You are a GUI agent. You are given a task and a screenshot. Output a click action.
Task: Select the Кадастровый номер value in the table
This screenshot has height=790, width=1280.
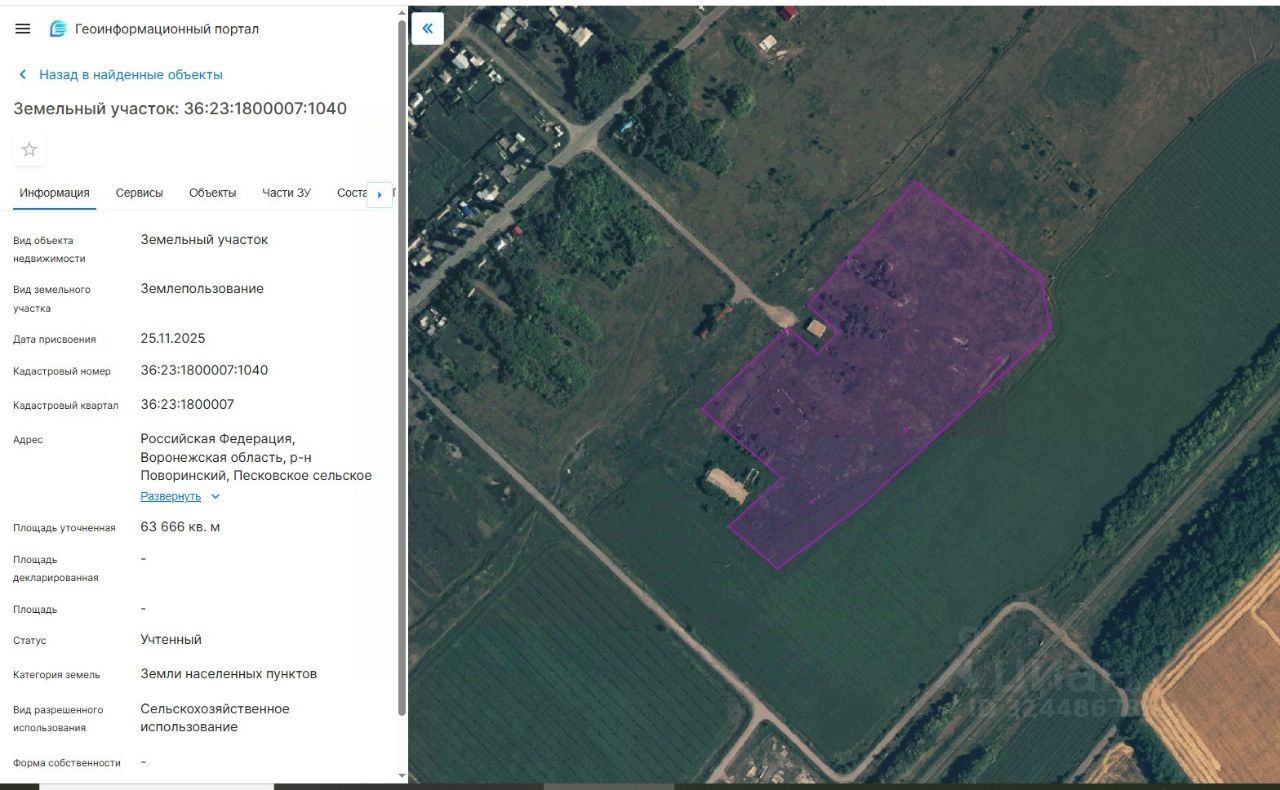[204, 370]
